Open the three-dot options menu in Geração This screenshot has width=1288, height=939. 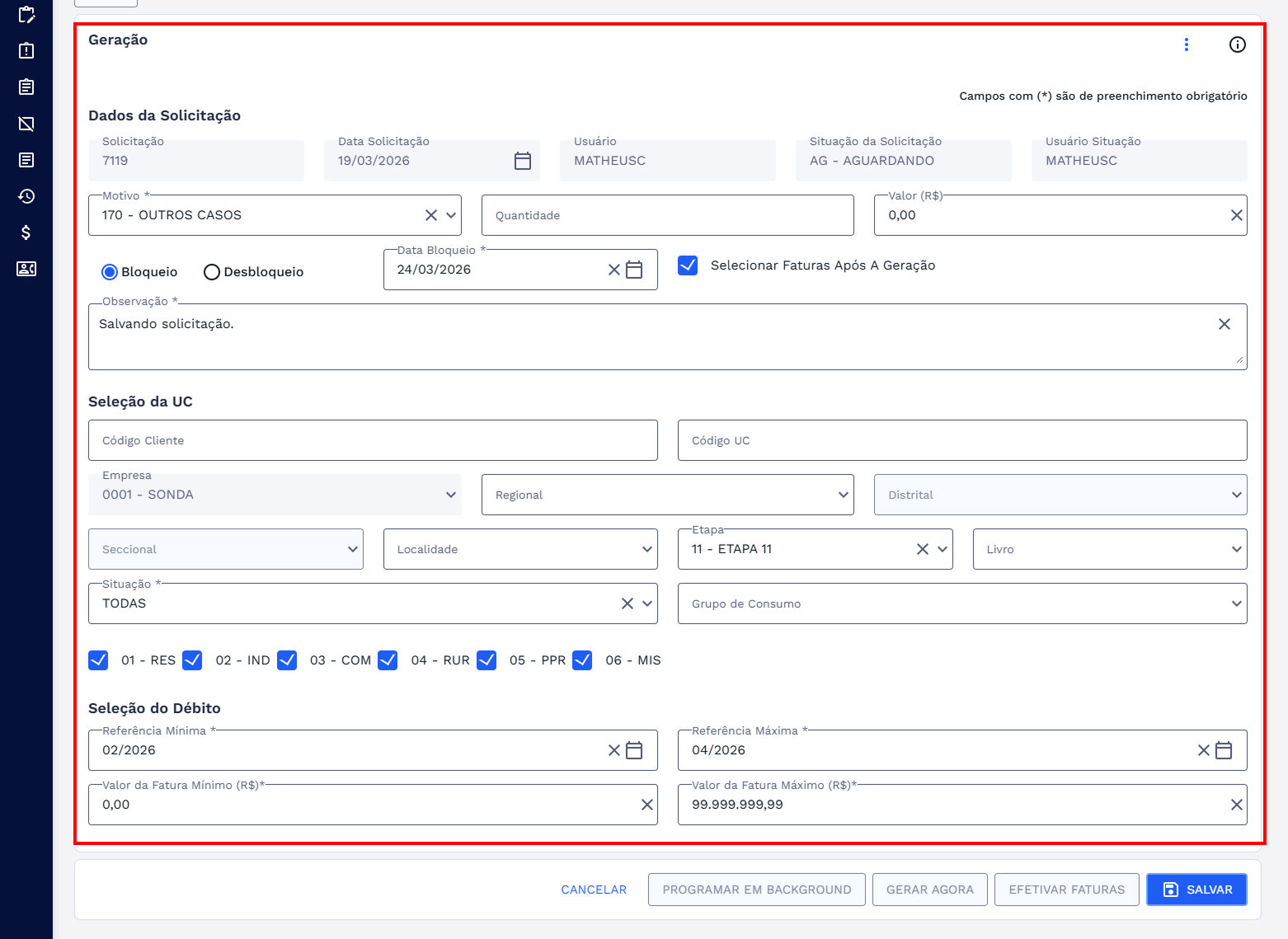click(1186, 45)
